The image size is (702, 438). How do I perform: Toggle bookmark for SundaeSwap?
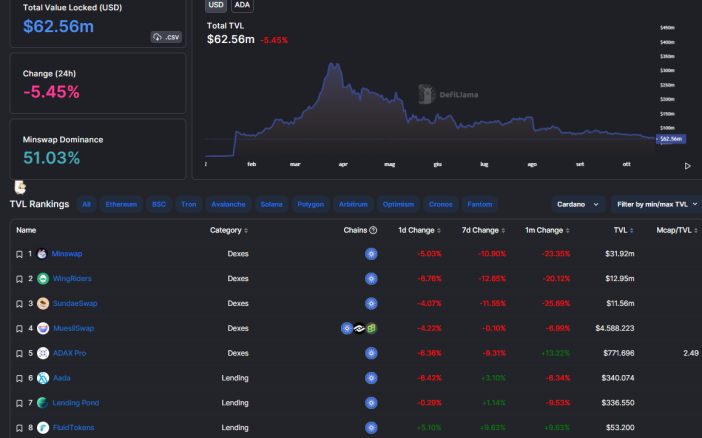19,304
